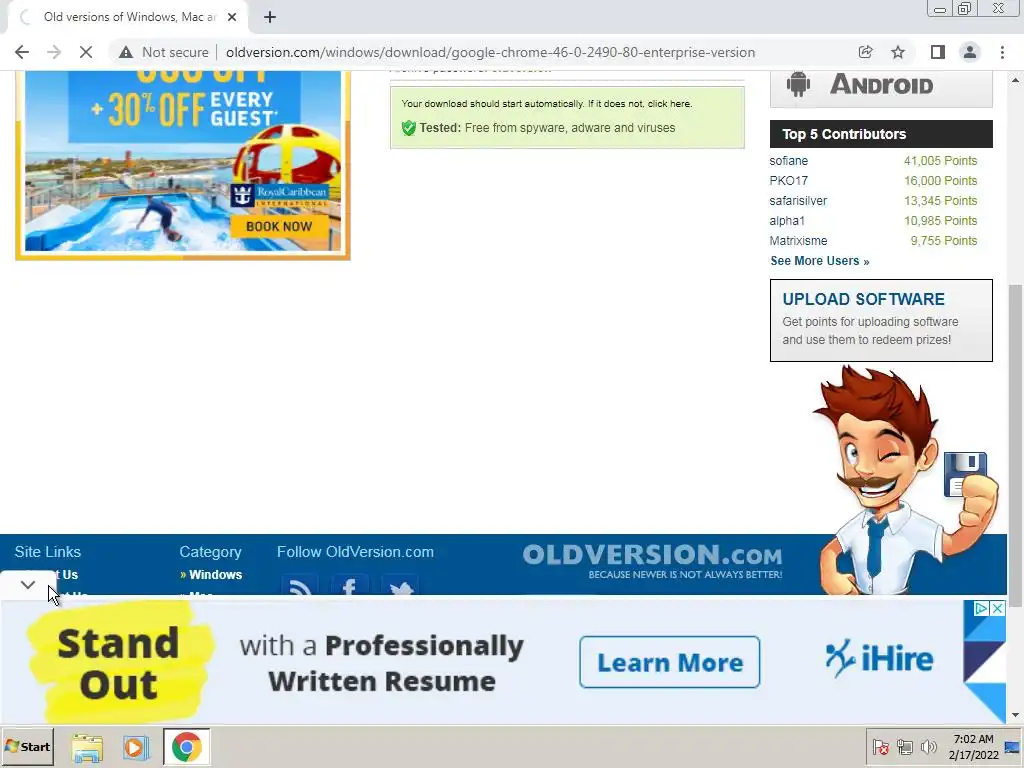Click the OldVersion.com footer logo
1024x768 pixels.
point(652,561)
